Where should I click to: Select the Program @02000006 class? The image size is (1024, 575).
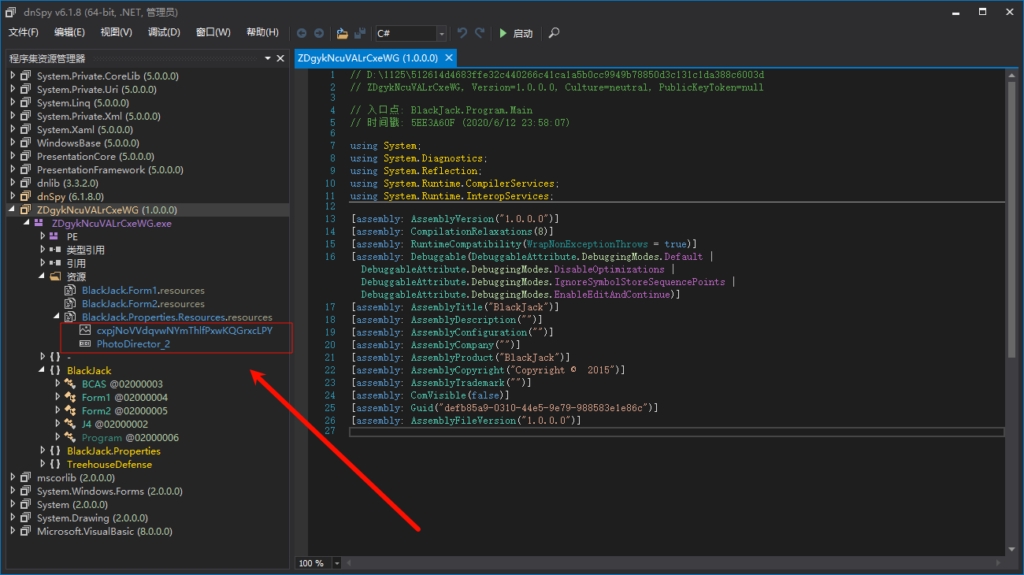130,438
